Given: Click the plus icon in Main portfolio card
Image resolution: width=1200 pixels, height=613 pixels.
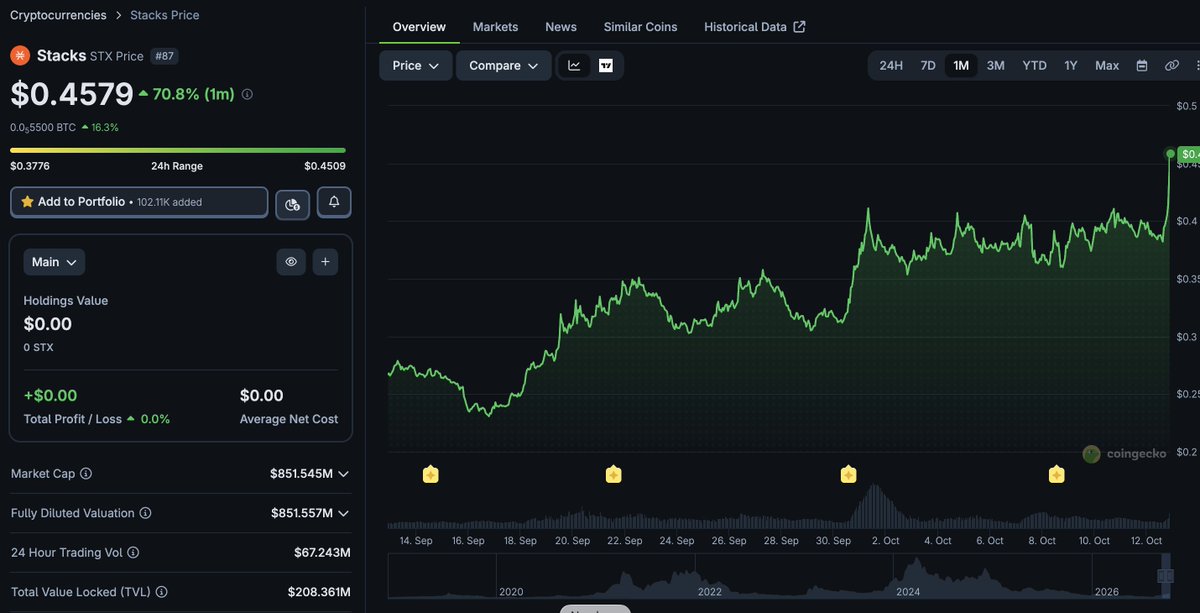Looking at the screenshot, I should (325, 262).
